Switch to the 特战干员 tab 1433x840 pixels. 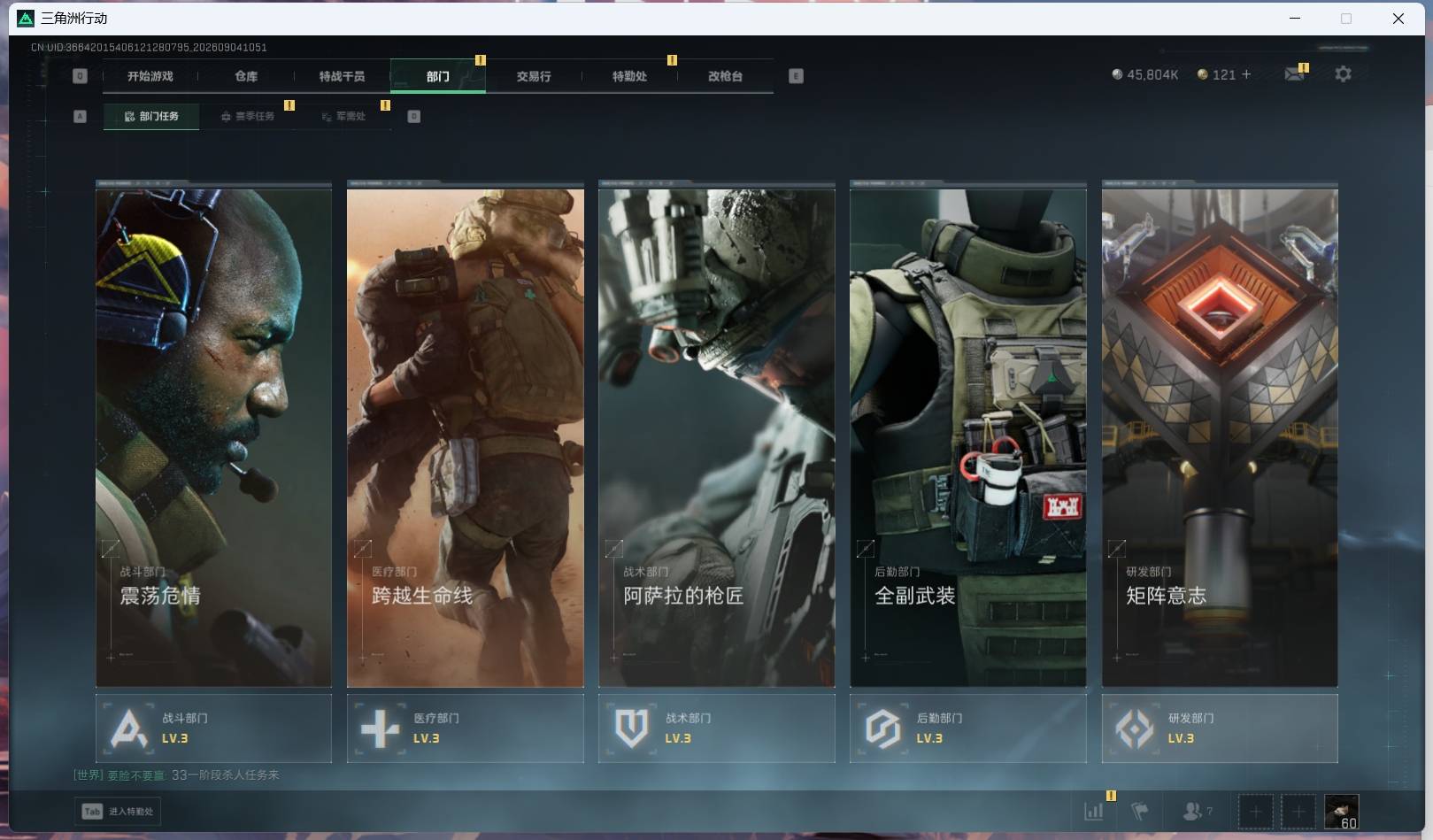342,76
